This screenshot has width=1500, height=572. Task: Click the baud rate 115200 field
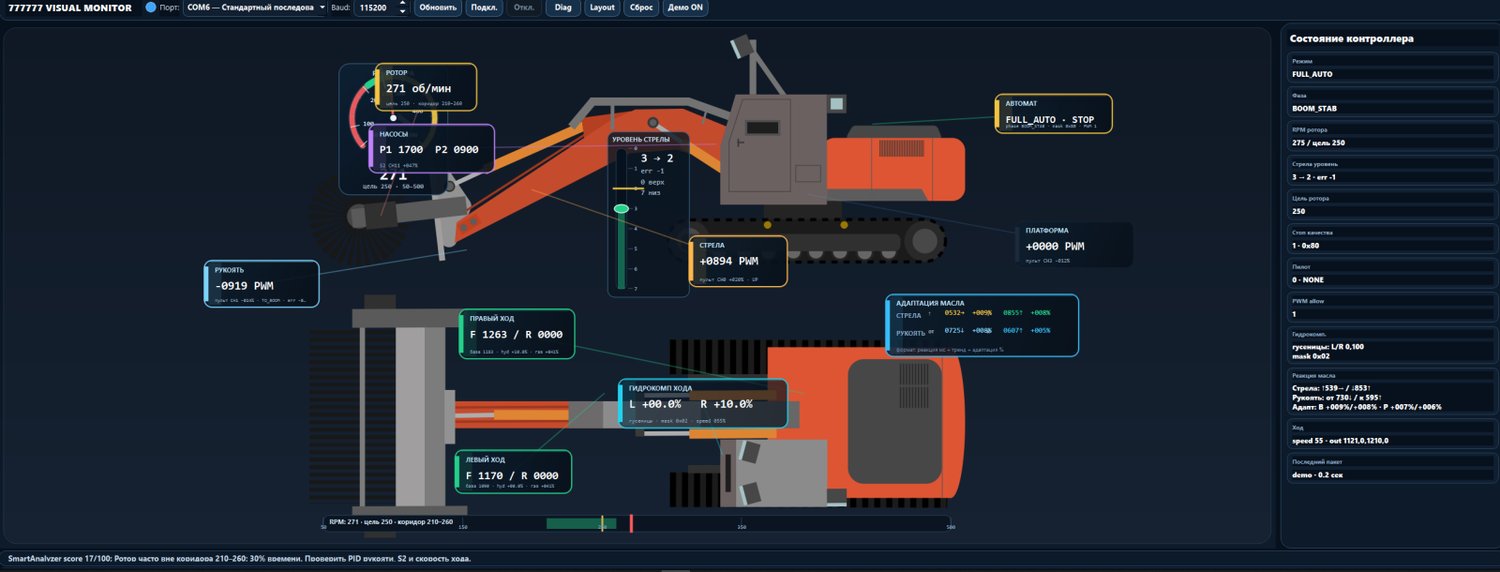tap(375, 7)
